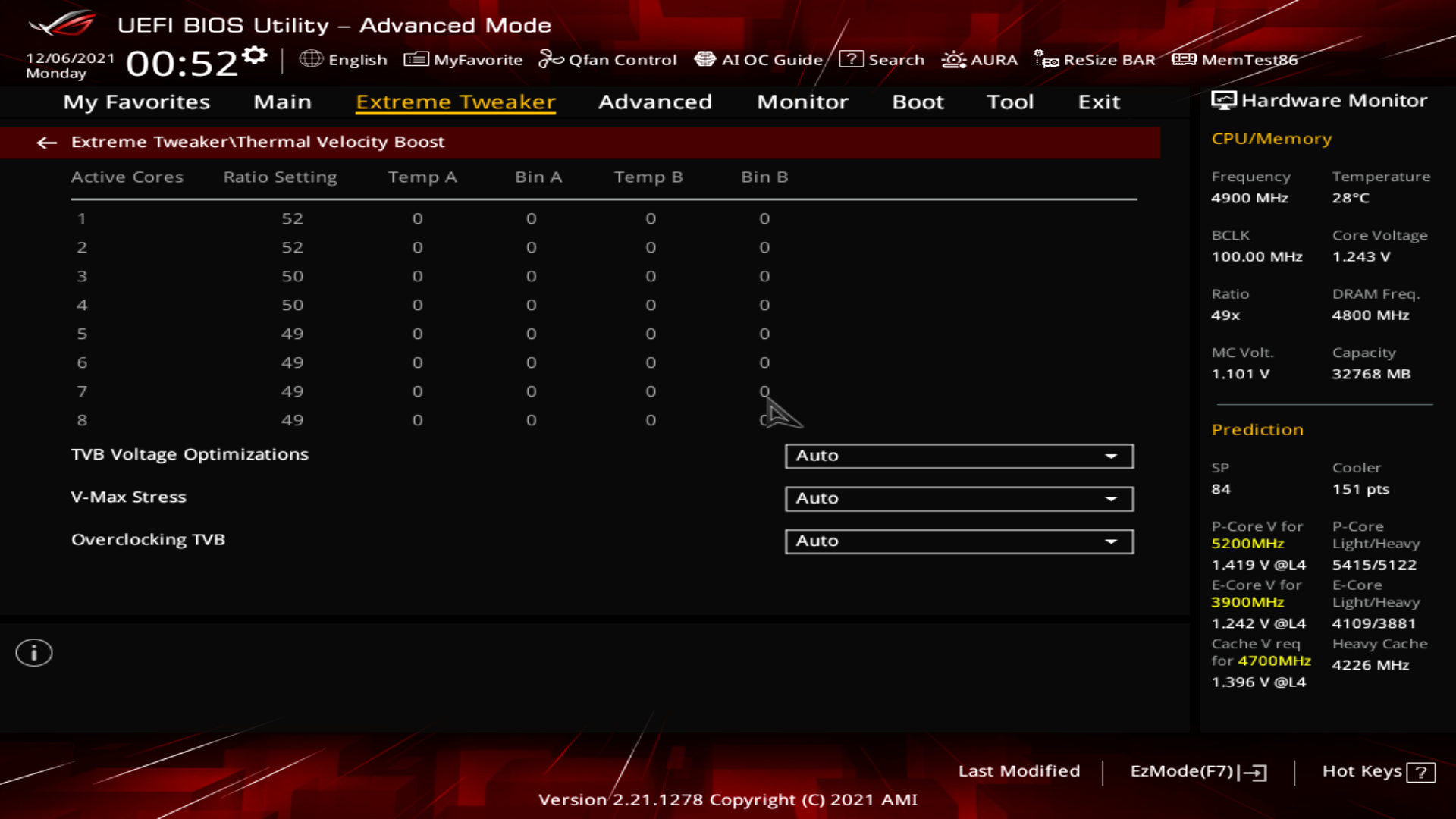Click the back arrow beside Extreme Tweaker path
1456x819 pixels.
click(47, 143)
